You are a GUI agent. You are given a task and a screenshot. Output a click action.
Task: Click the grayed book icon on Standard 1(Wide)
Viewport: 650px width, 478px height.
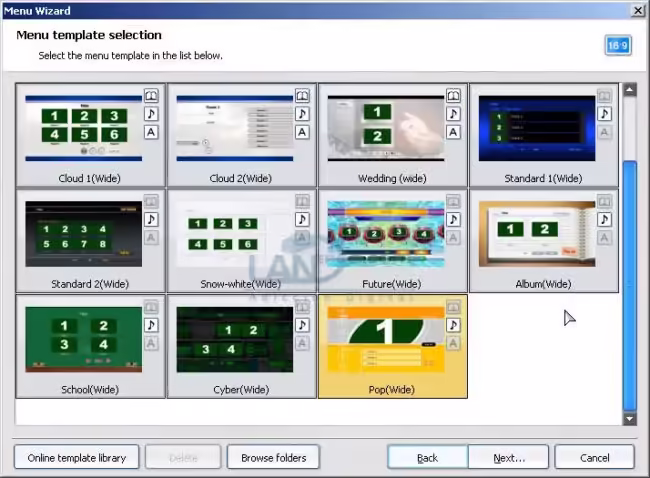[x=604, y=96]
